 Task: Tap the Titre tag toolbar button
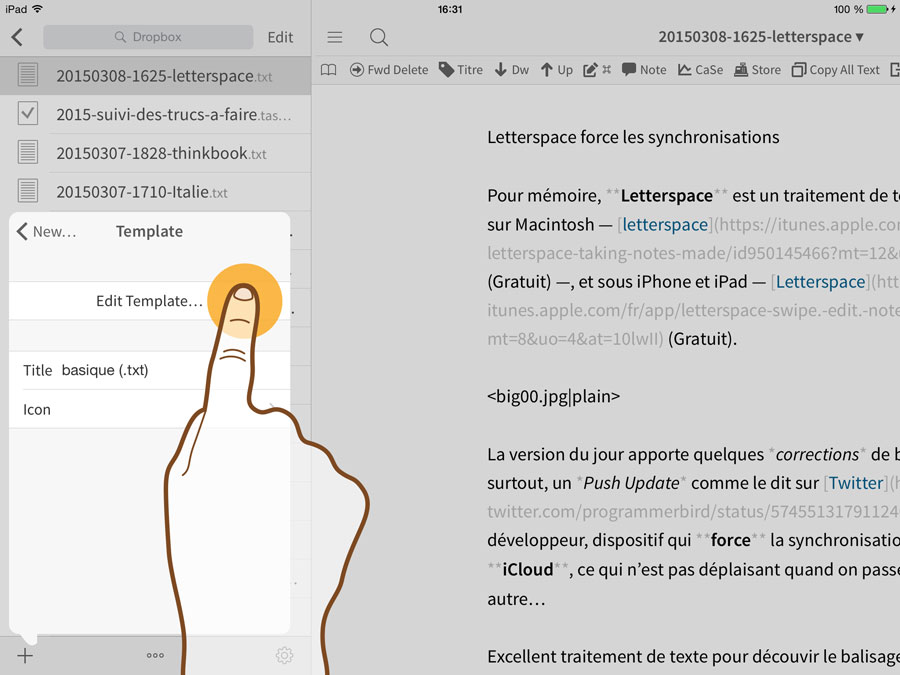tap(460, 70)
